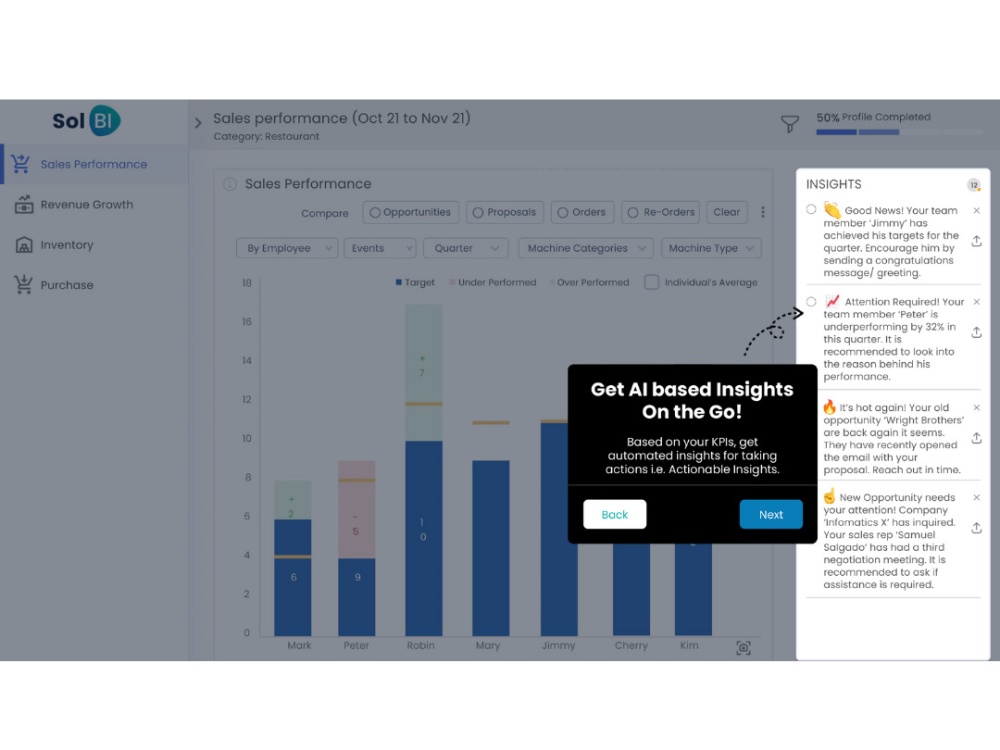The width and height of the screenshot is (1000, 750).
Task: Click clapping hands emoji on Jimmy insight
Action: tap(832, 210)
